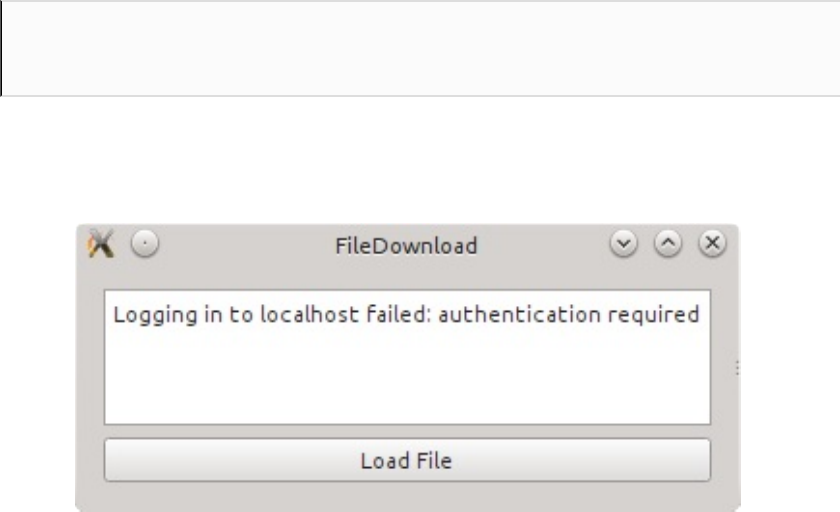
Task: Click the dotted resize grip beside the dialog
Action: coord(737,368)
